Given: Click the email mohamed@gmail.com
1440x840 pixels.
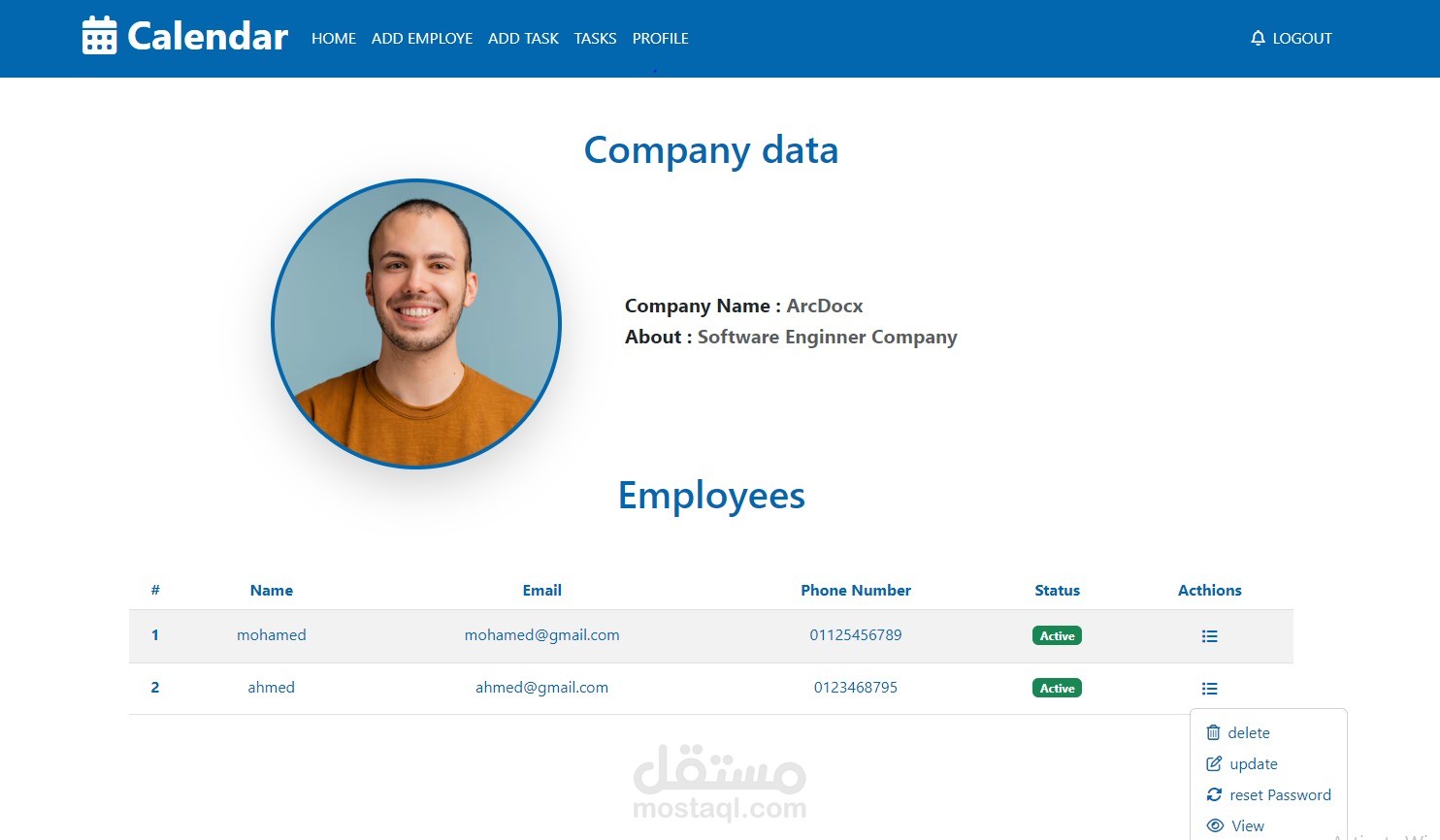Looking at the screenshot, I should [x=541, y=635].
